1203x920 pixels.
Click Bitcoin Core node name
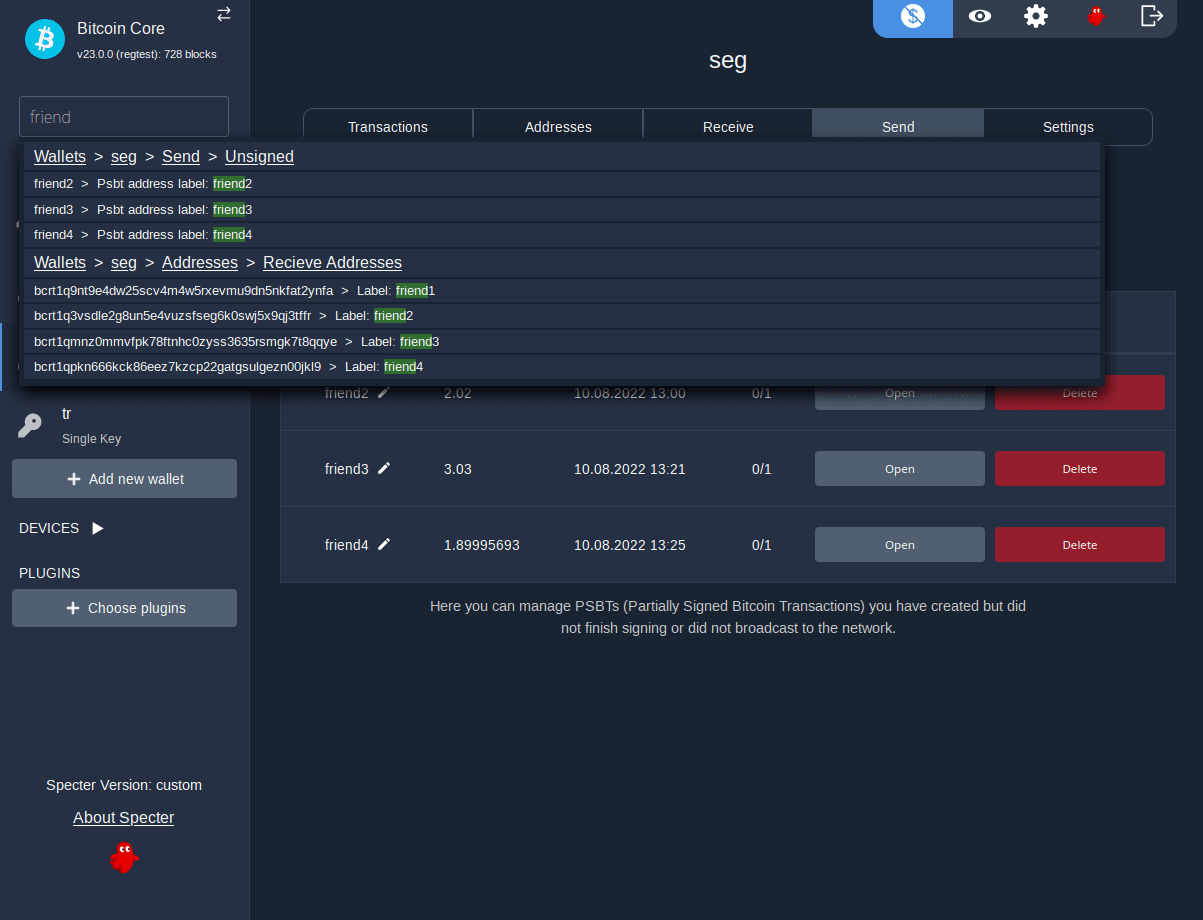(x=121, y=28)
